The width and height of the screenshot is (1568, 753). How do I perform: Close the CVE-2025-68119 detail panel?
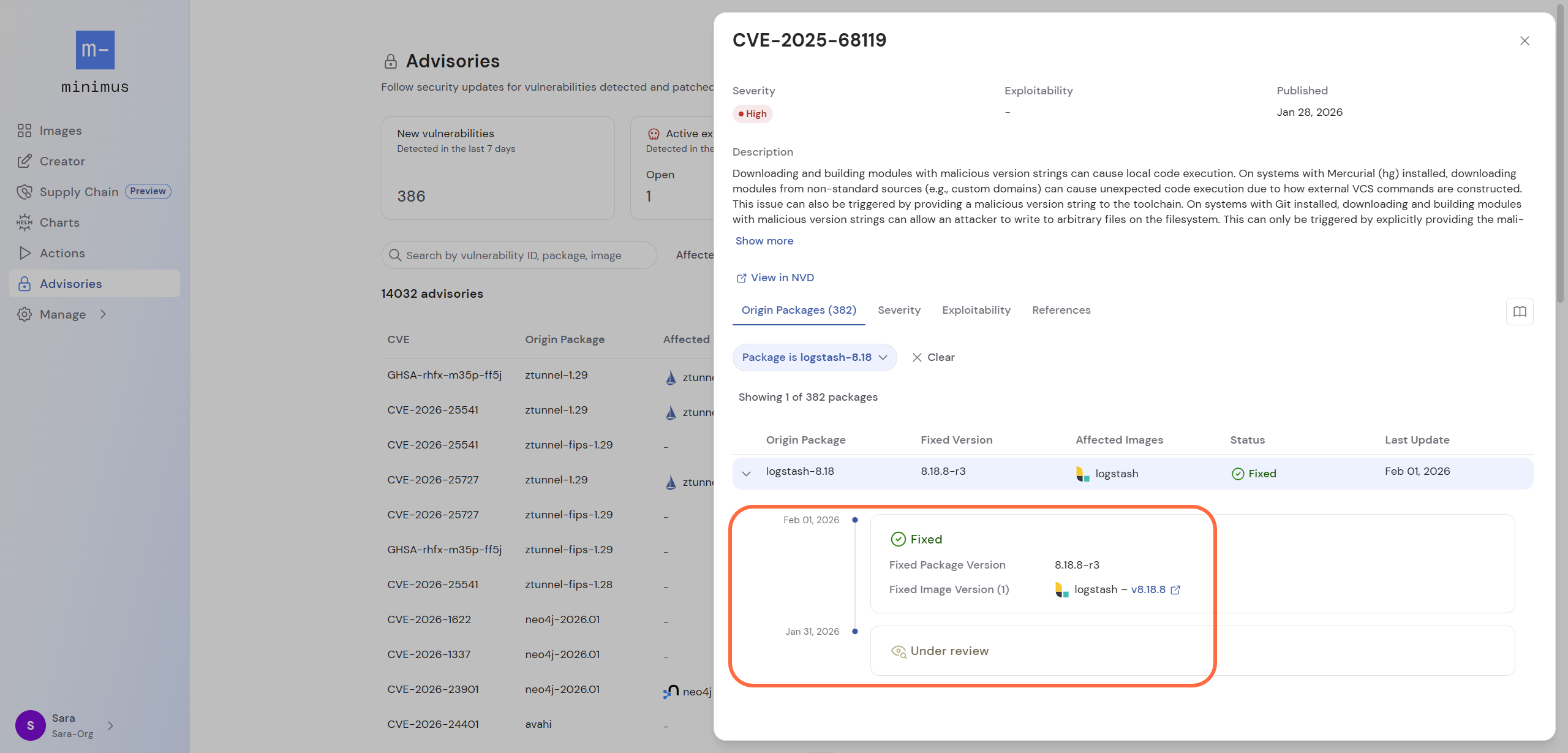(x=1525, y=41)
